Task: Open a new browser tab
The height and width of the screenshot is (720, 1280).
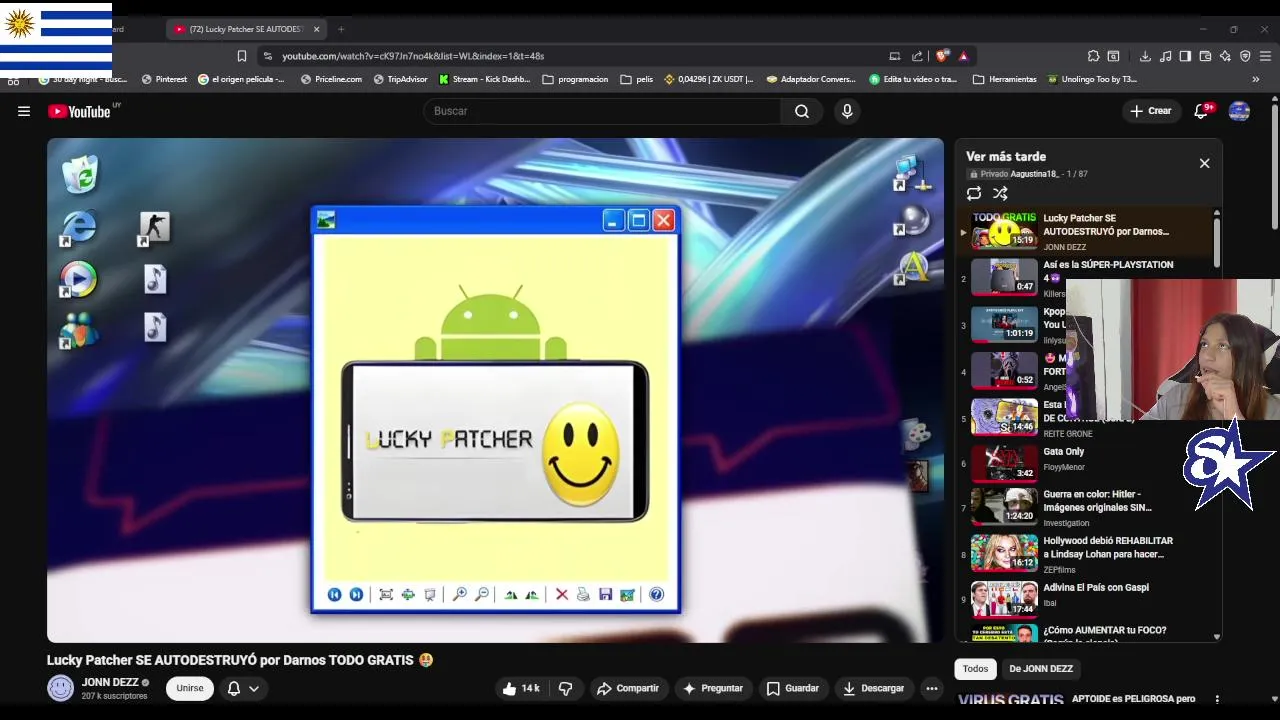Action: 340,29
